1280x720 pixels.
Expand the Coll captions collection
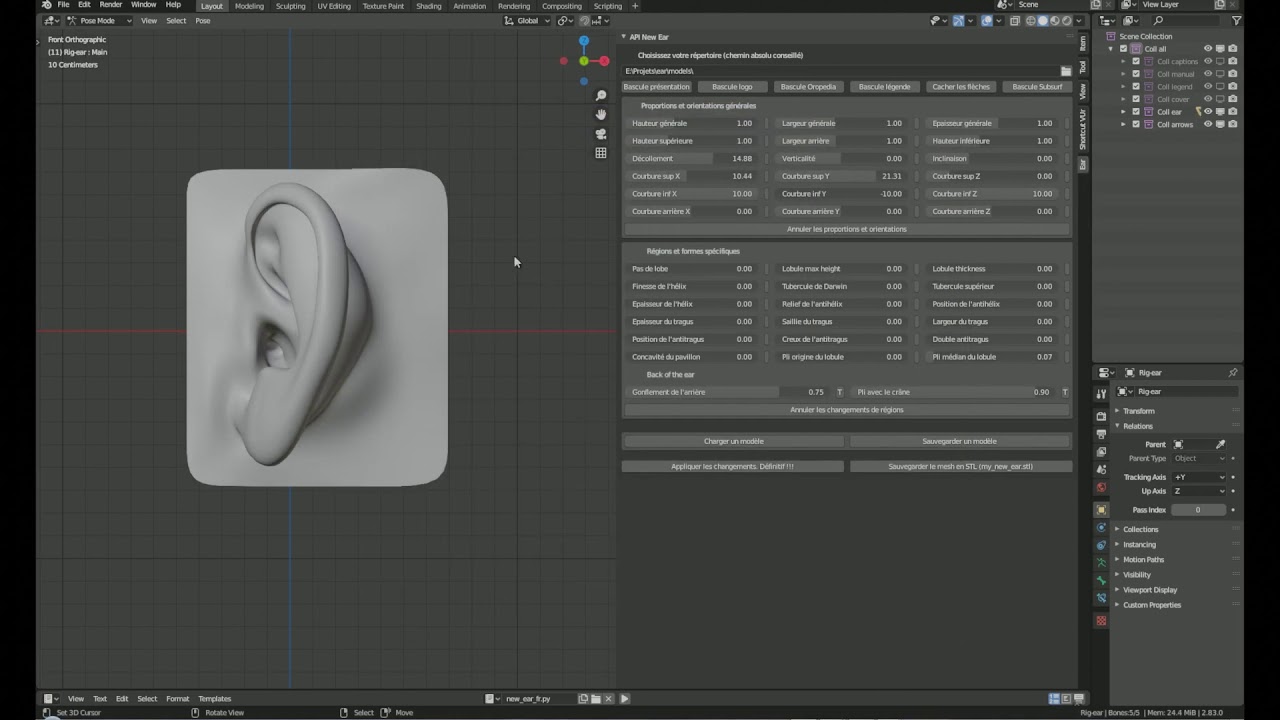[1123, 61]
